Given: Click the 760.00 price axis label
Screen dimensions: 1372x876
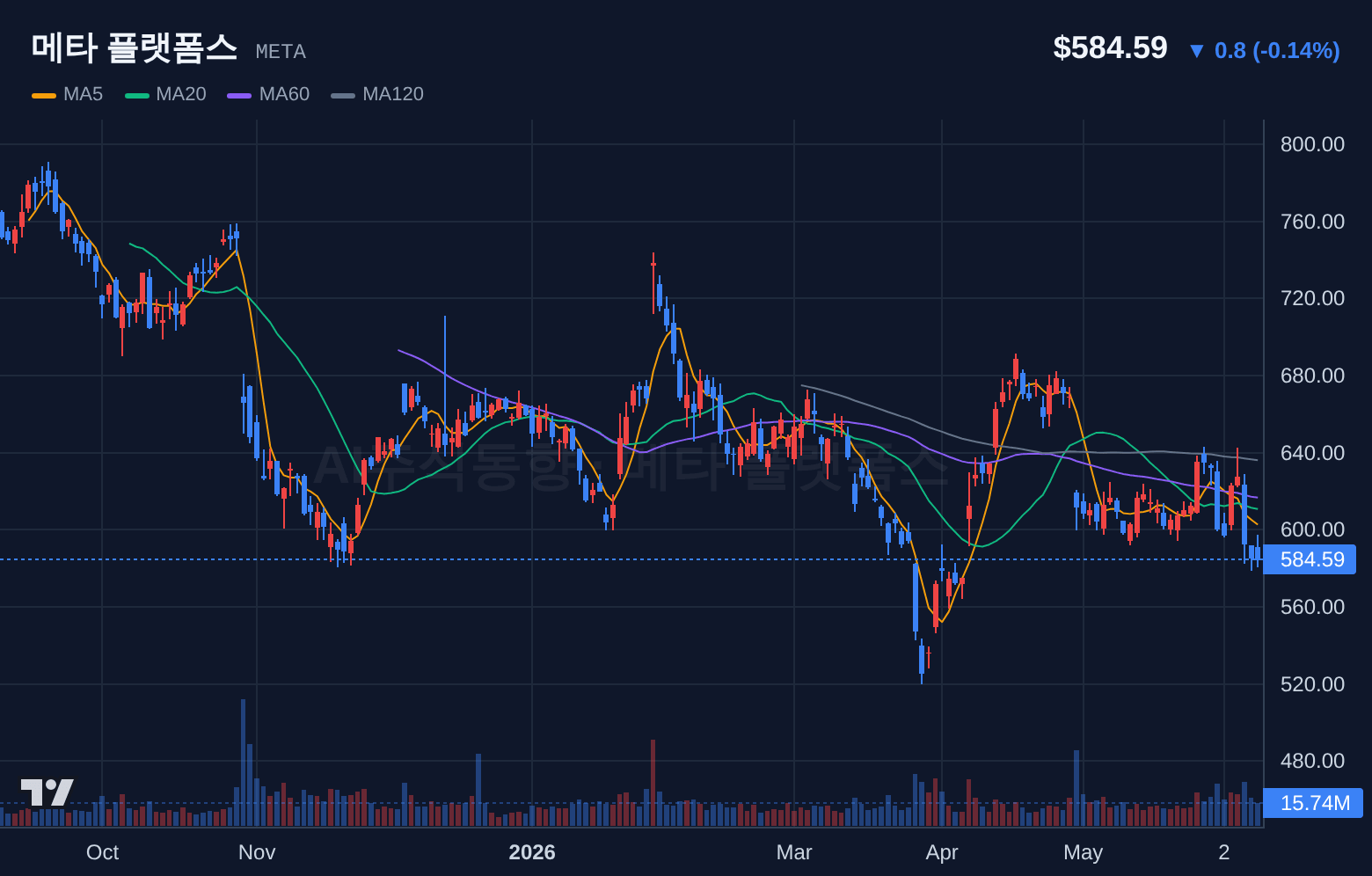Looking at the screenshot, I should 1312,222.
